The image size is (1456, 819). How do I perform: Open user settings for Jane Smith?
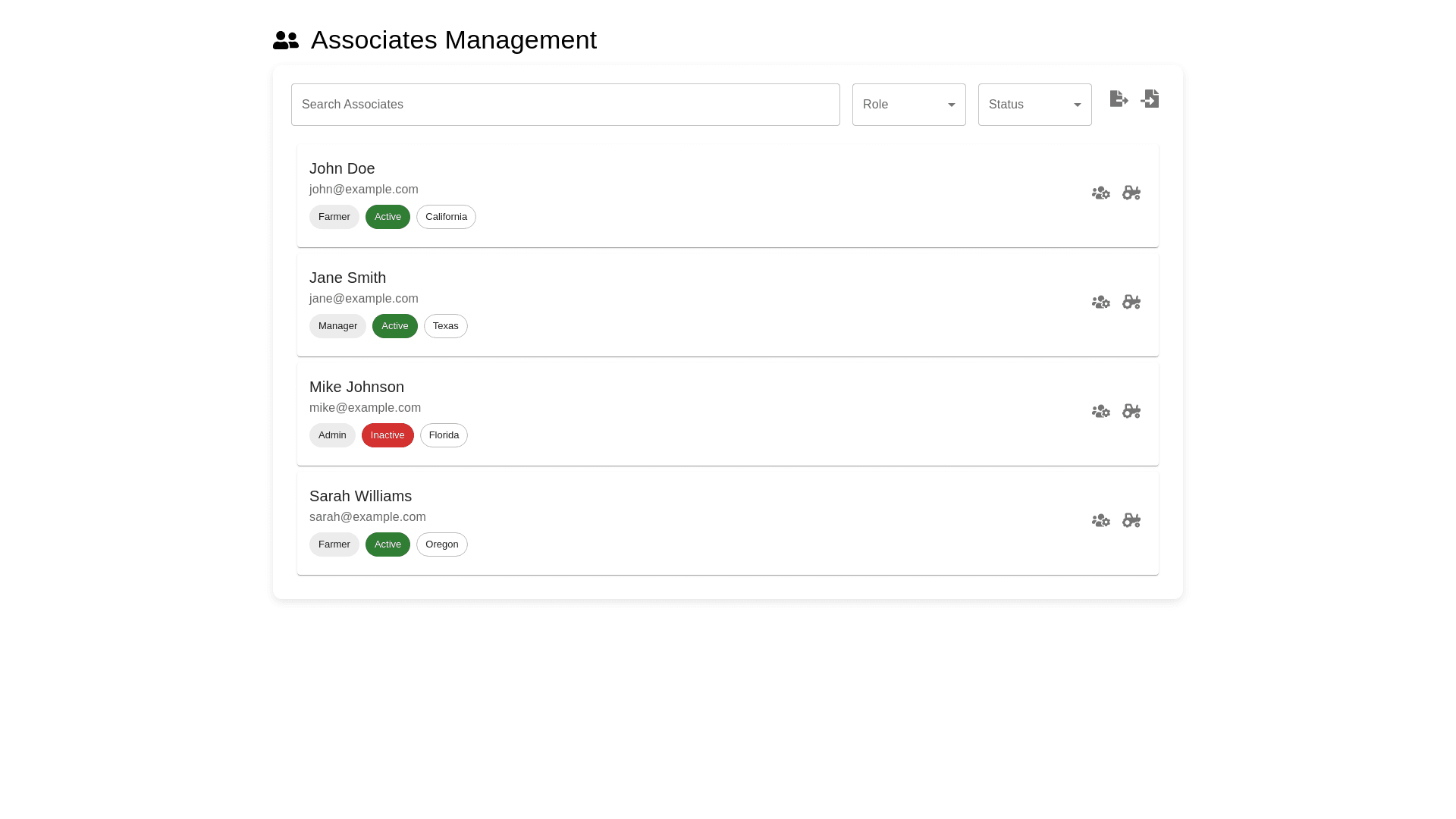[1100, 303]
